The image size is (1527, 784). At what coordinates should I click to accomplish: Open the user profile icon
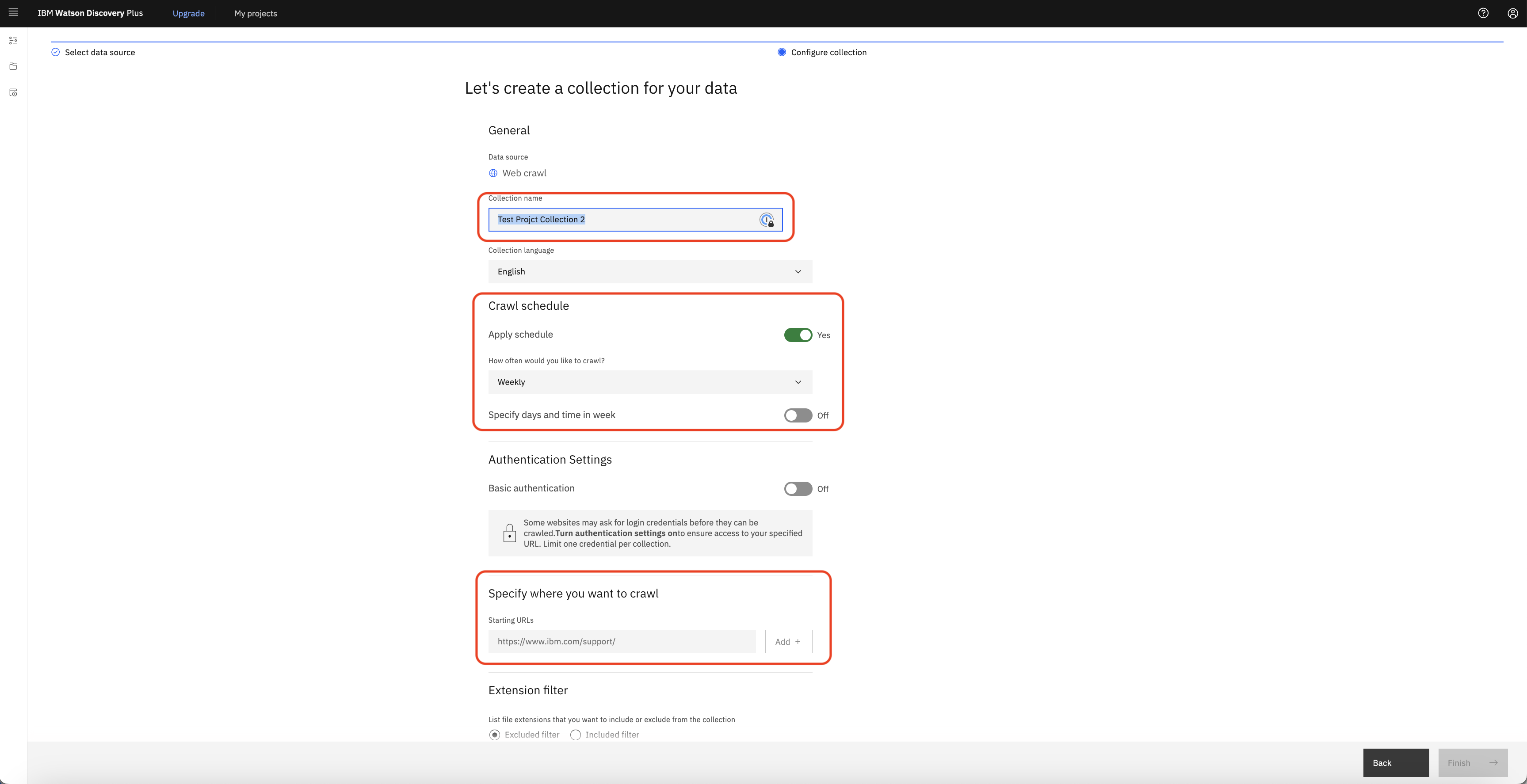[x=1513, y=13]
